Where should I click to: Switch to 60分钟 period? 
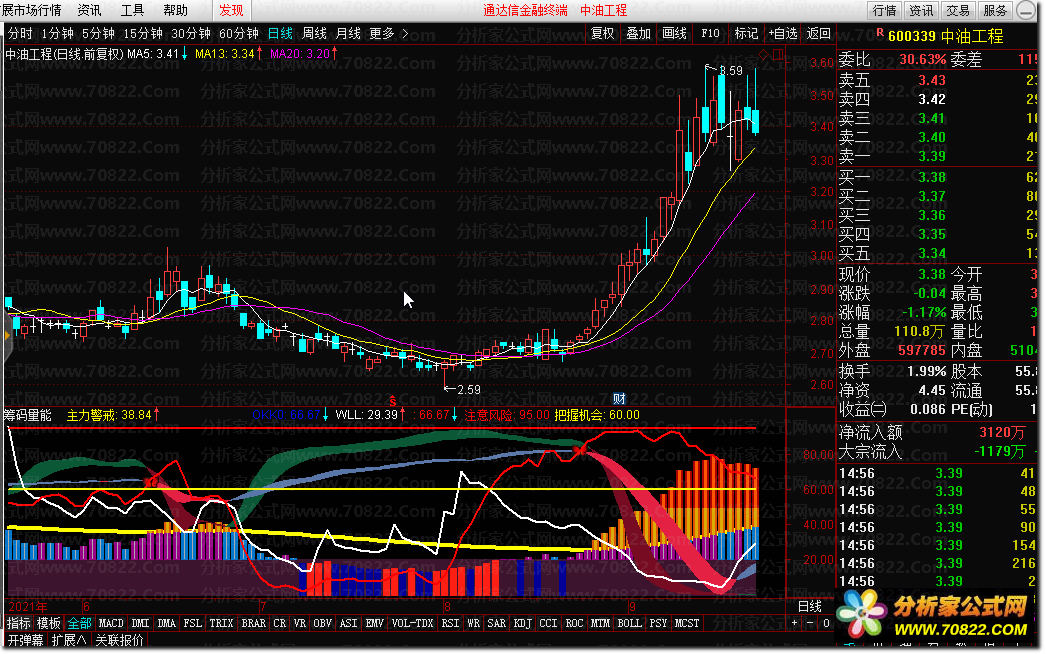[239, 33]
